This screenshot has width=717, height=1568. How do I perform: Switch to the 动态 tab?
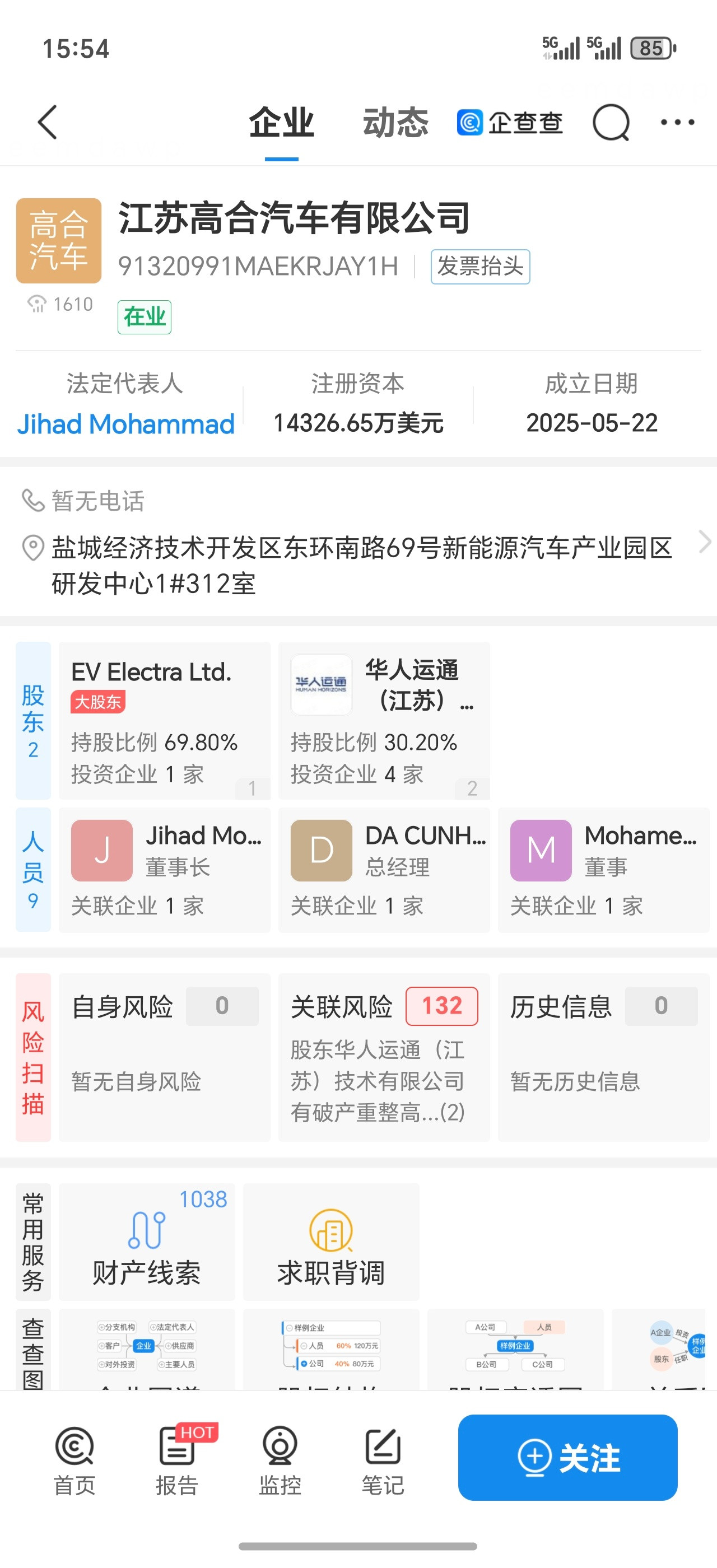[395, 122]
